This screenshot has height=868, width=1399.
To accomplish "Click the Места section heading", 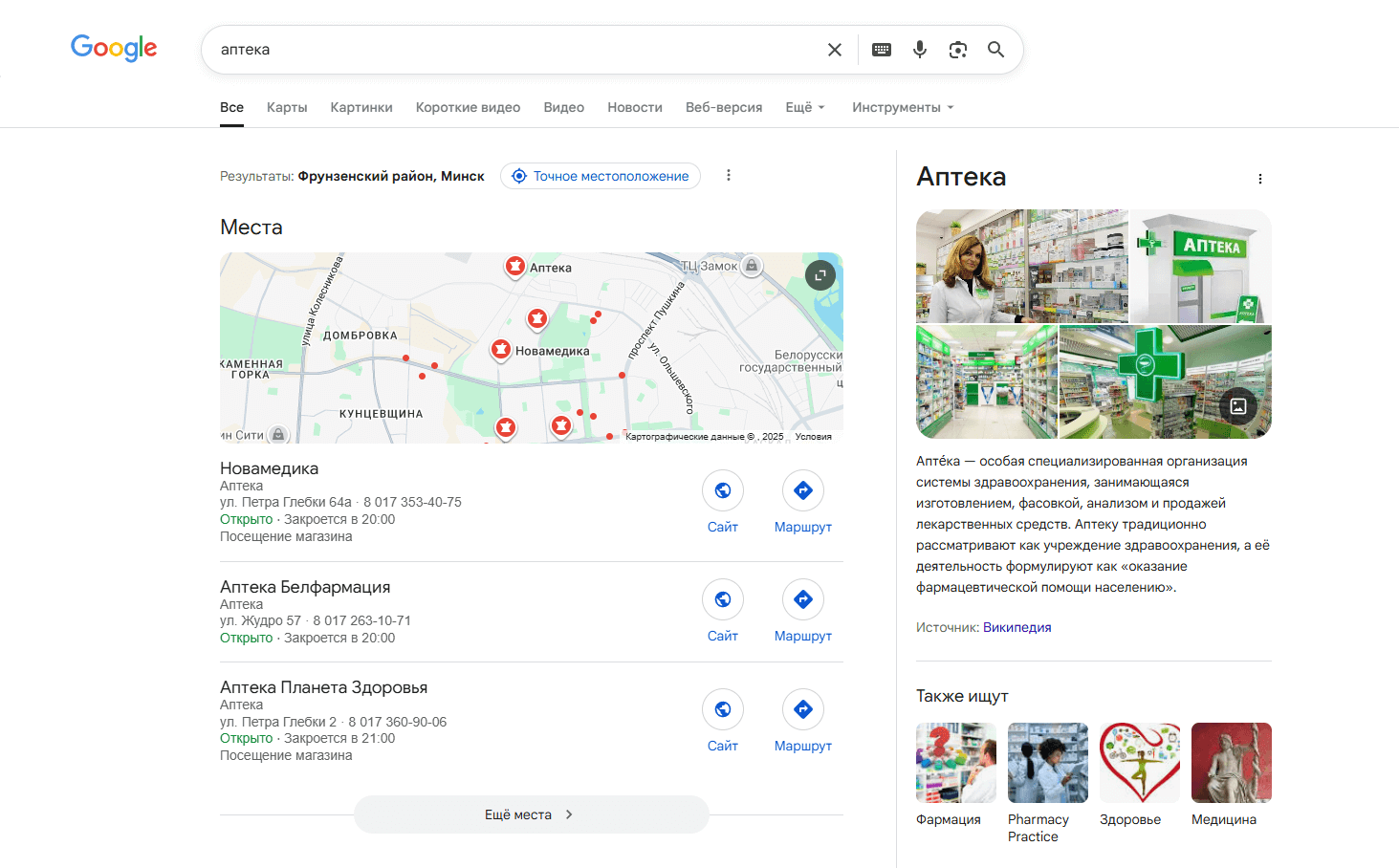I will 251,228.
